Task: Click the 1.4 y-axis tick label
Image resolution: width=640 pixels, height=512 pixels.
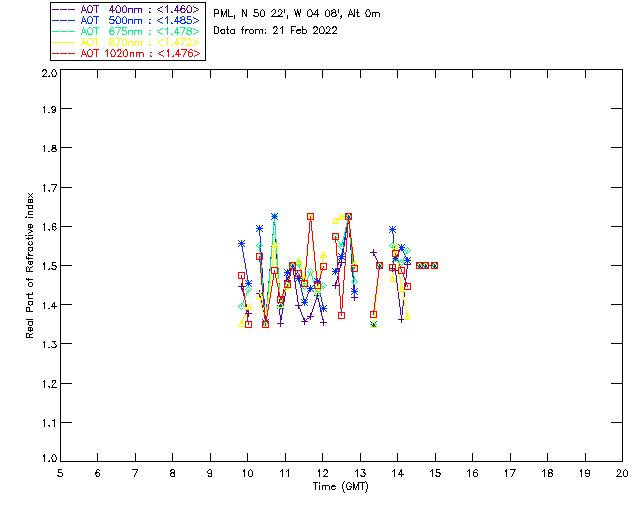Action: click(49, 305)
